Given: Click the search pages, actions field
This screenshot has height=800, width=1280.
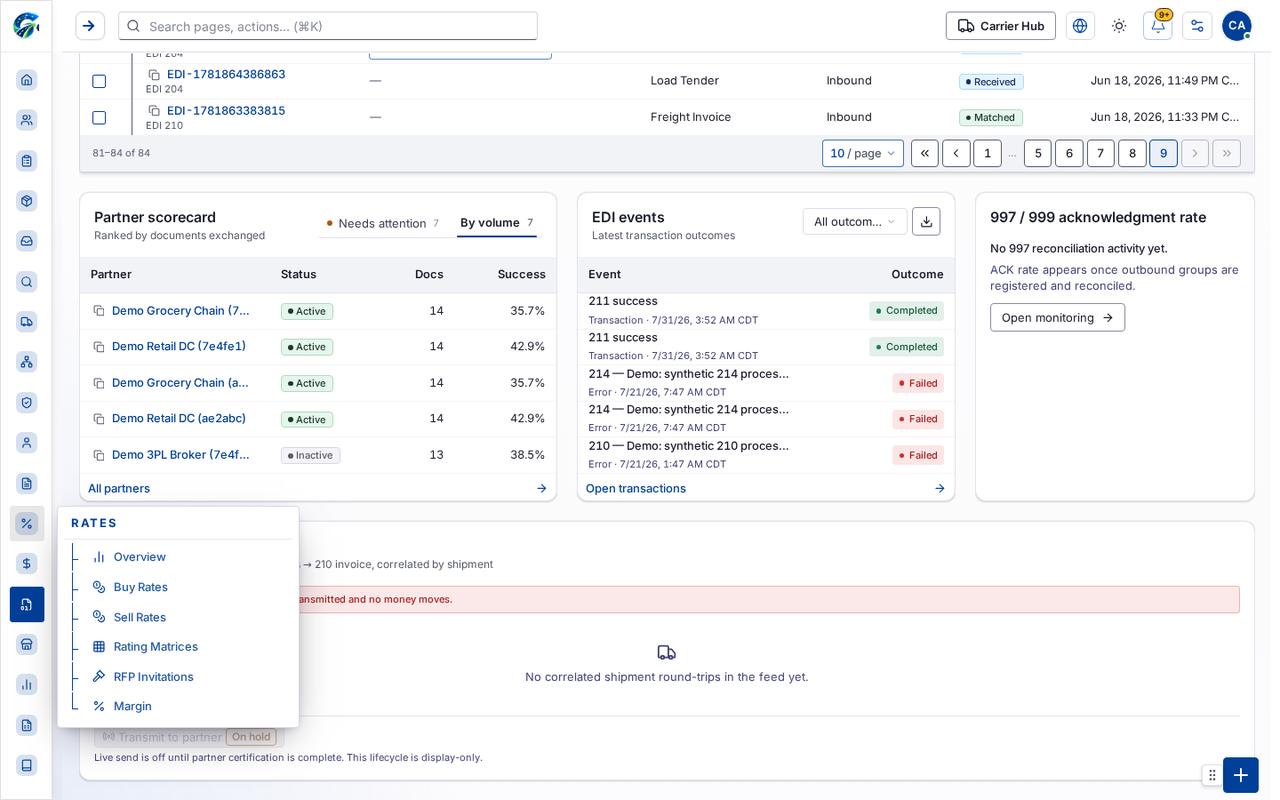Looking at the screenshot, I should [328, 26].
